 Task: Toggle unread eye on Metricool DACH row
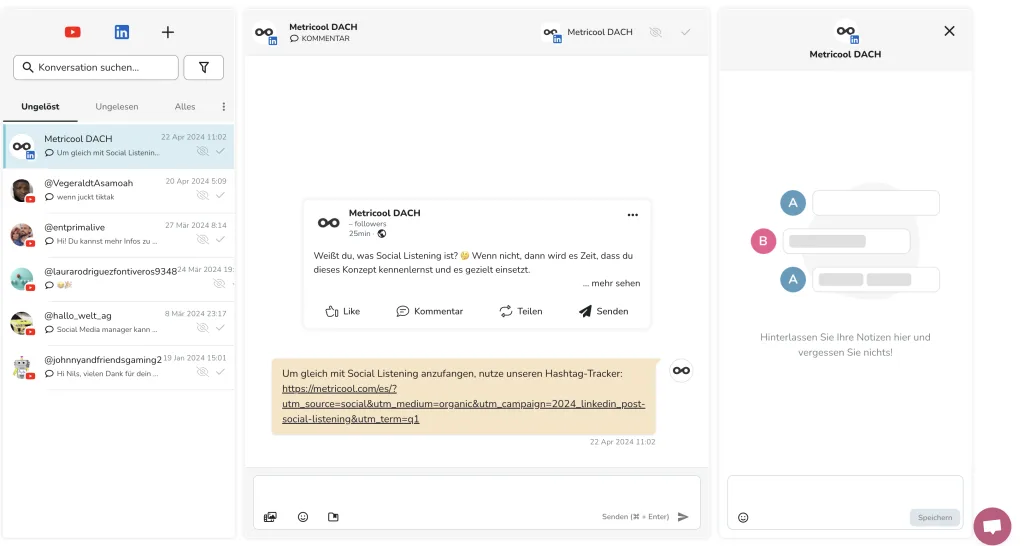tap(202, 152)
